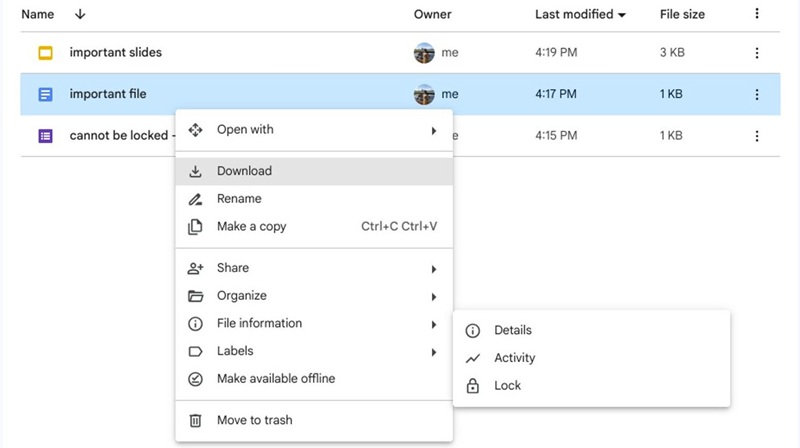The height and width of the screenshot is (448, 800).
Task: Click the offline checkmark circle icon
Action: pyautogui.click(x=195, y=379)
